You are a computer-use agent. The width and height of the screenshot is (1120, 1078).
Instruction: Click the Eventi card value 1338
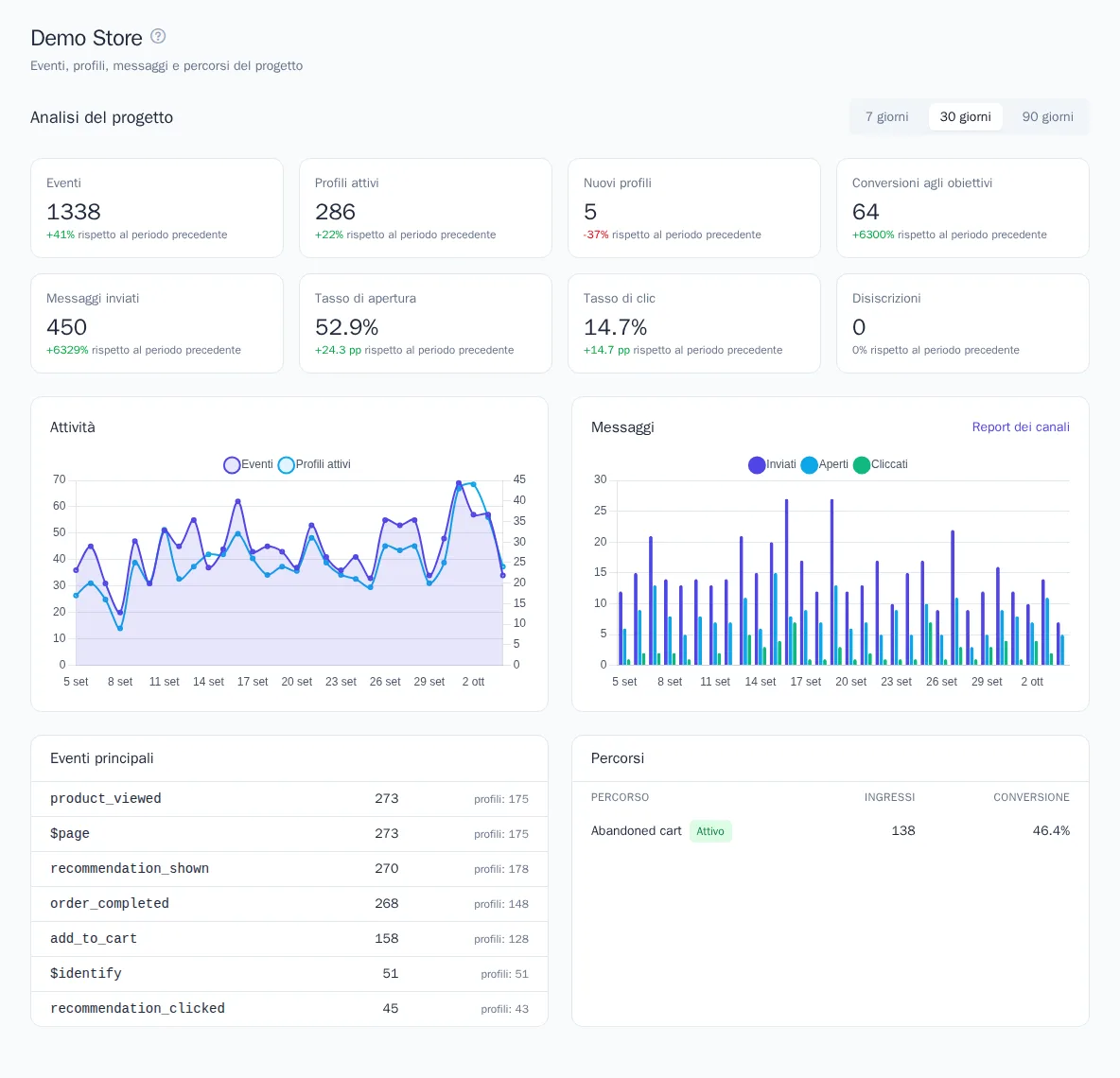(74, 212)
